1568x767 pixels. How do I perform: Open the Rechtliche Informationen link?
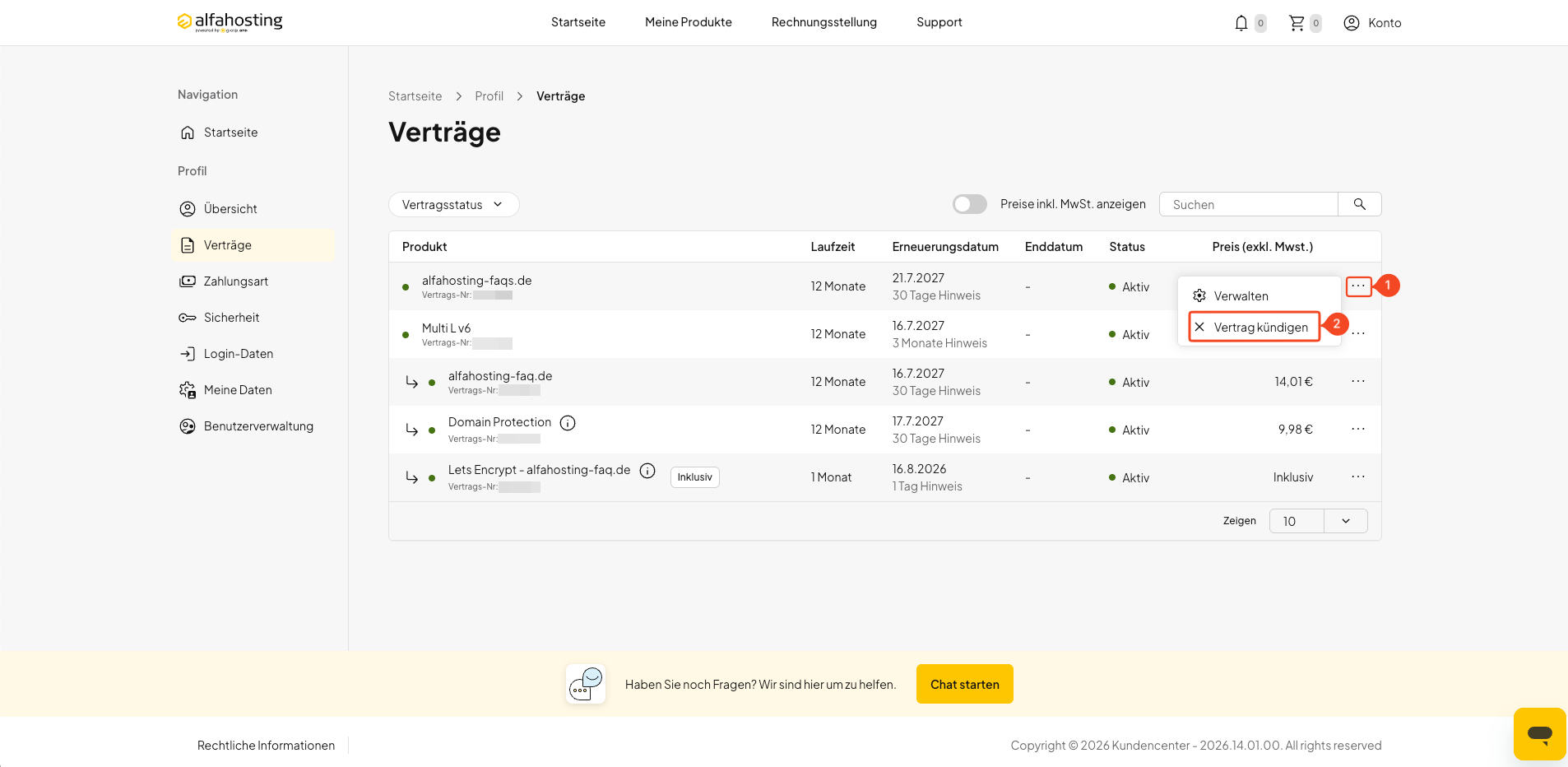[266, 746]
